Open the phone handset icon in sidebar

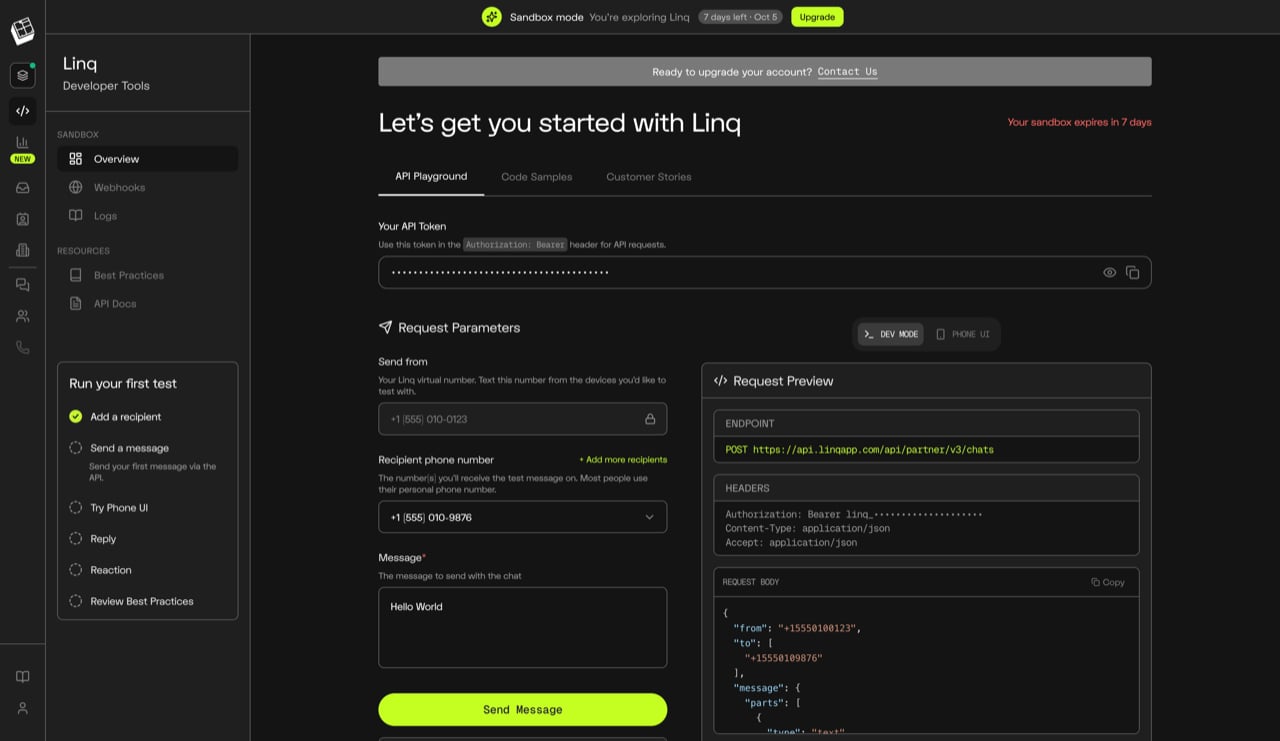(x=22, y=348)
